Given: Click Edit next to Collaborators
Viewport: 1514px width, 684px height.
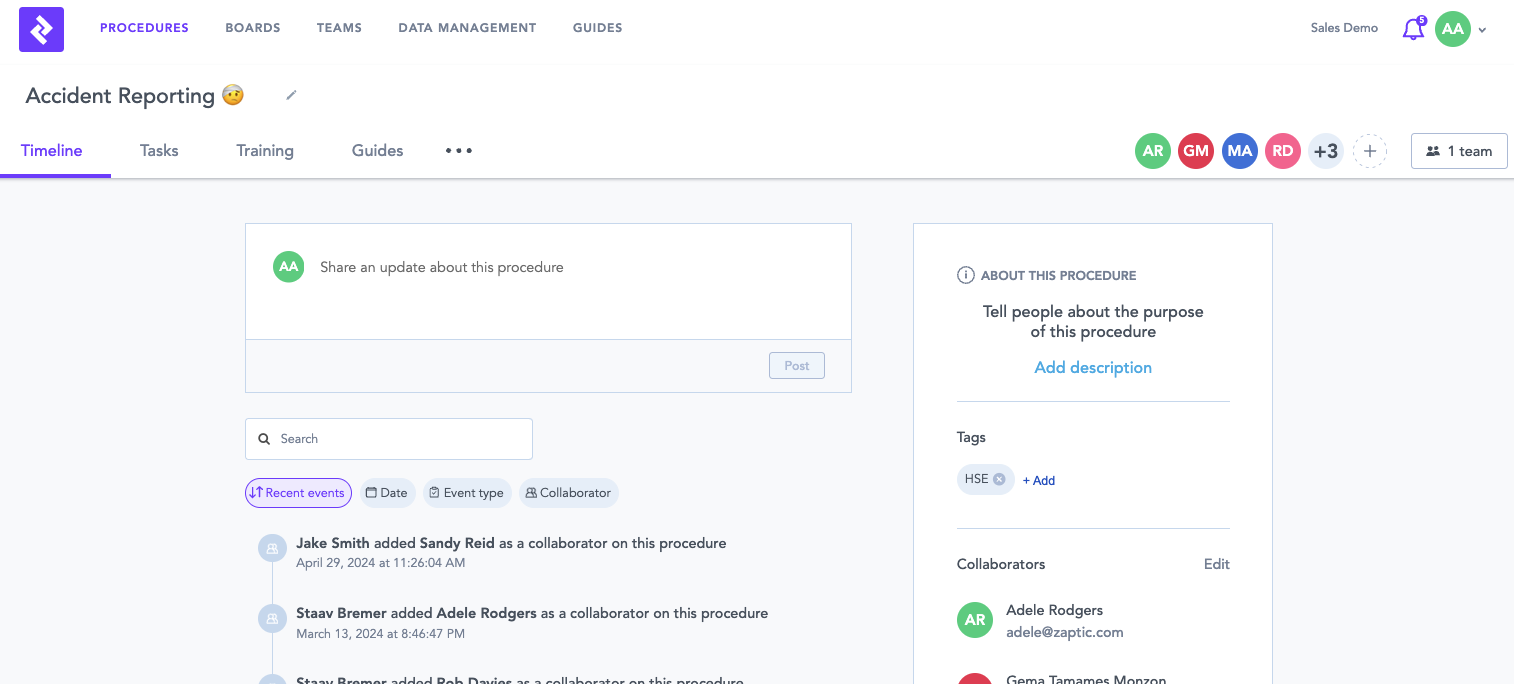Looking at the screenshot, I should (x=1216, y=564).
